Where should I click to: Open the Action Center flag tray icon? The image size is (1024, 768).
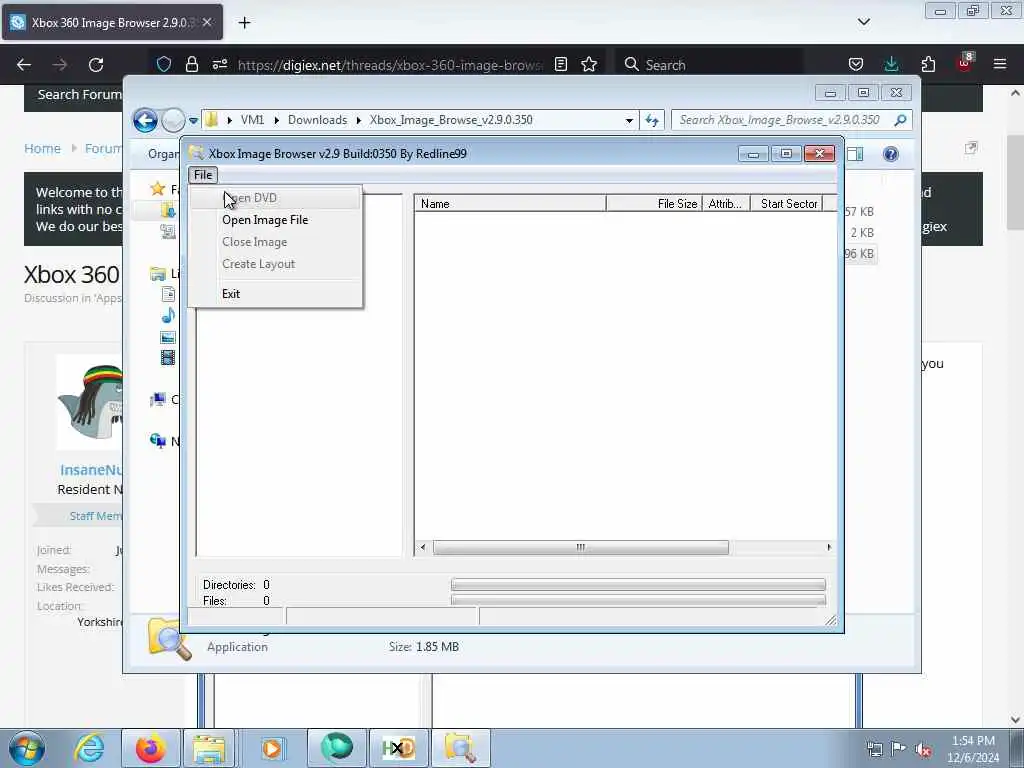click(x=898, y=750)
